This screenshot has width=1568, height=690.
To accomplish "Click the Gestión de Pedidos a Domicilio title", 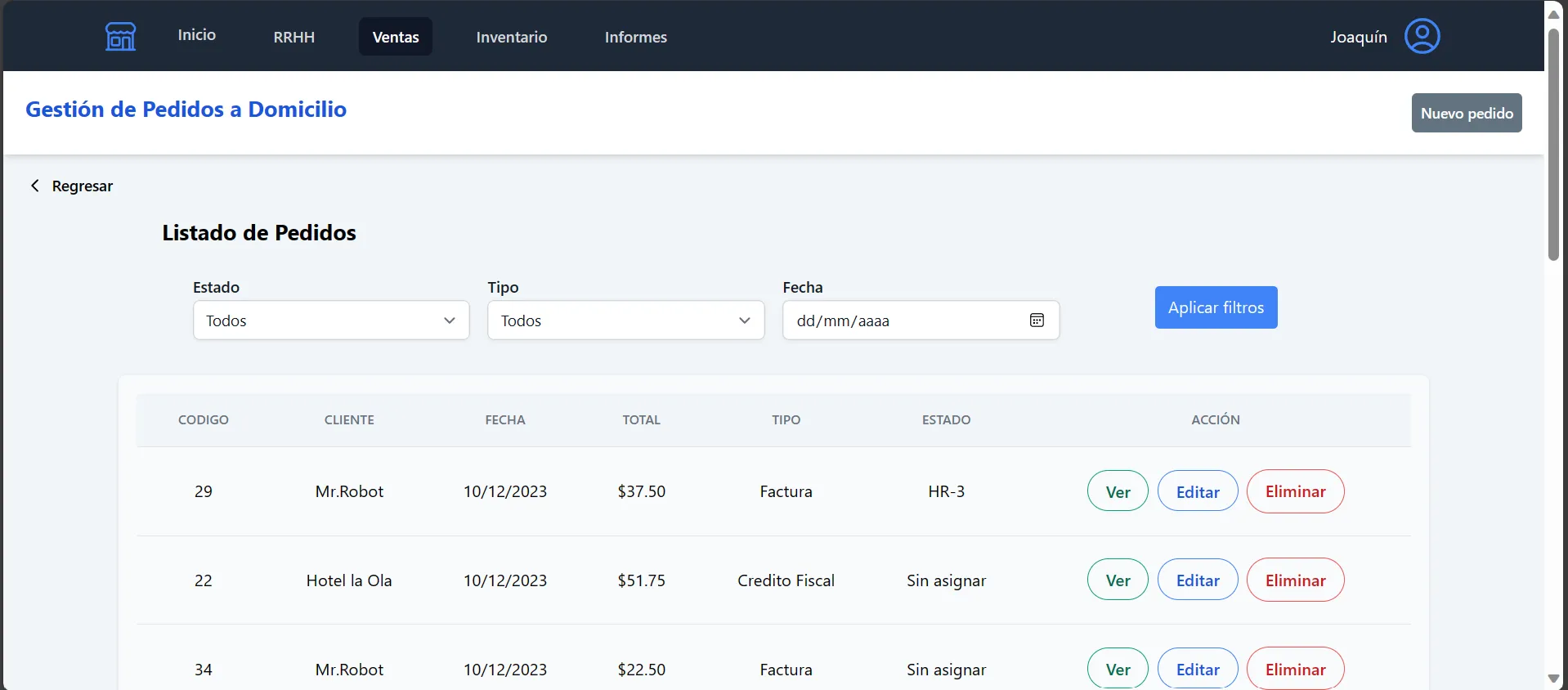I will point(186,110).
